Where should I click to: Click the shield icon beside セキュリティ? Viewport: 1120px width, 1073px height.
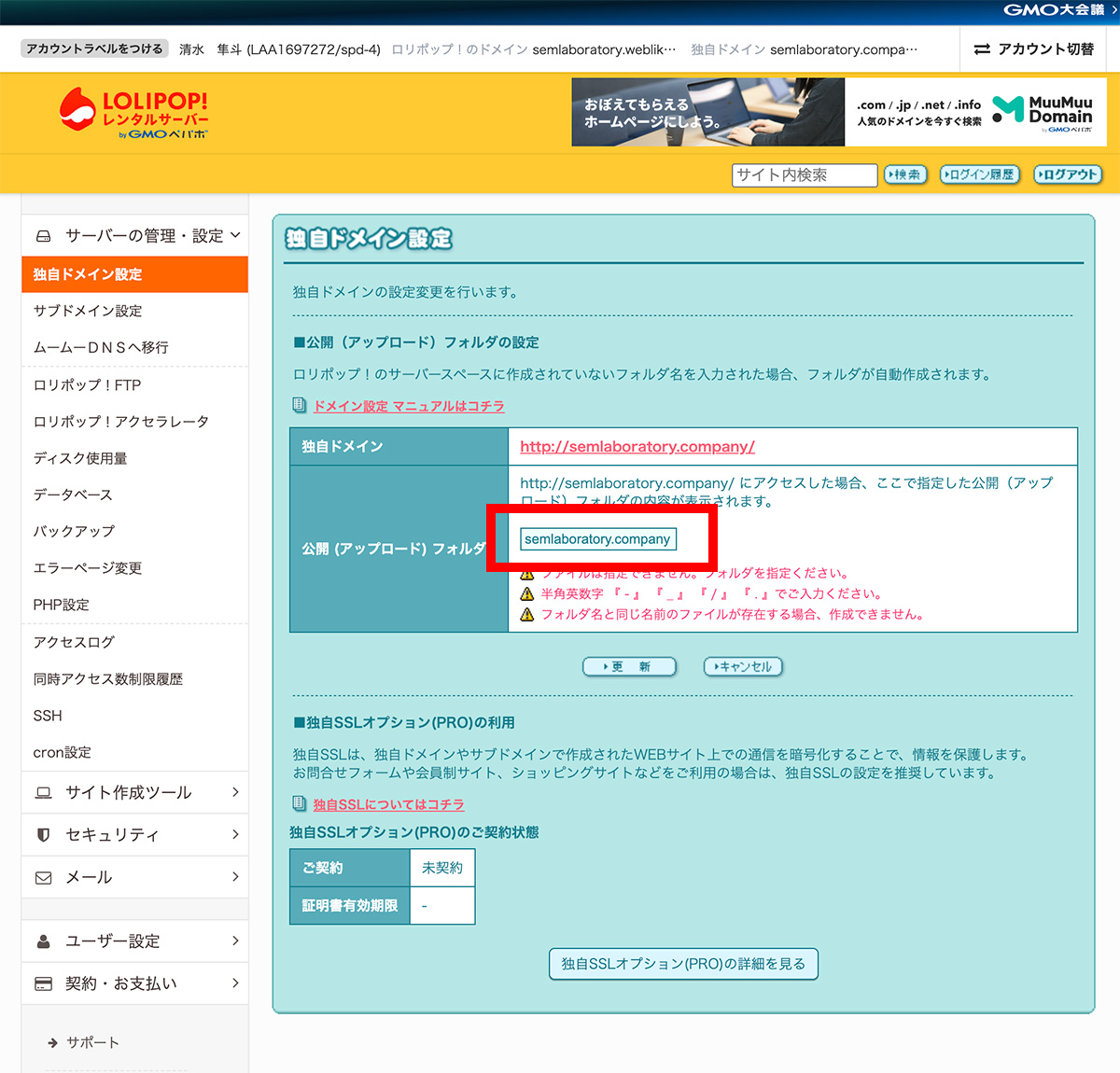pyautogui.click(x=43, y=835)
